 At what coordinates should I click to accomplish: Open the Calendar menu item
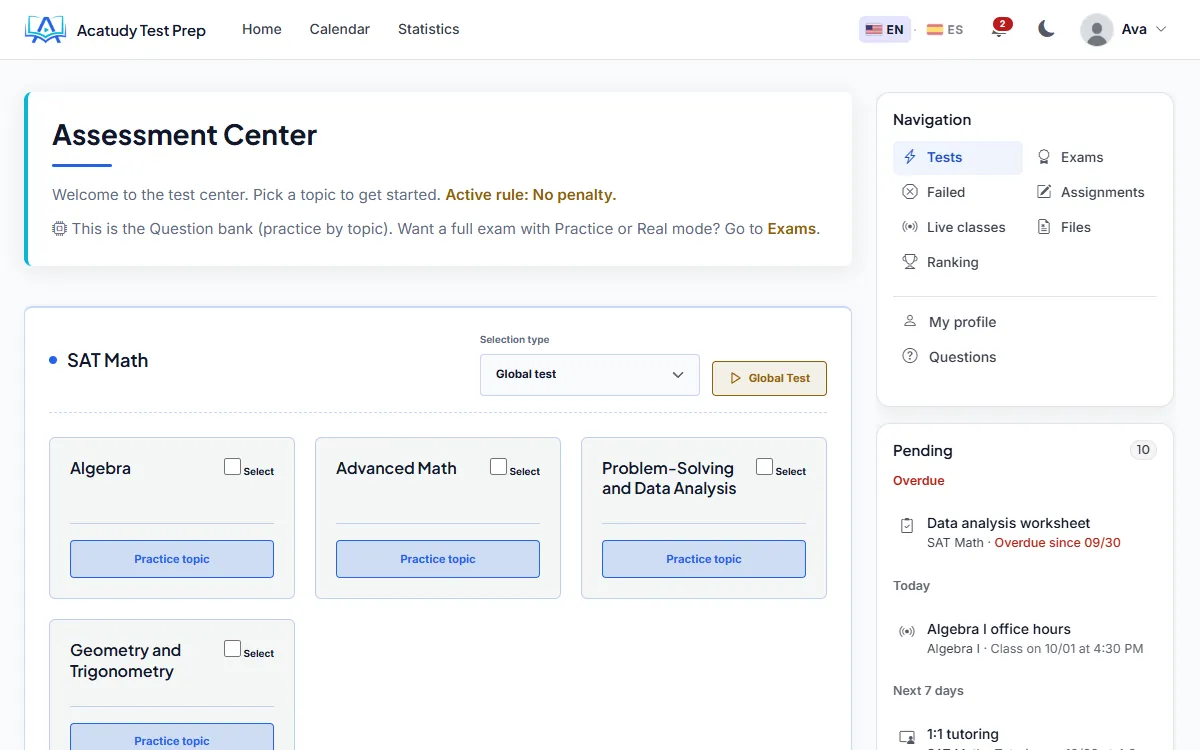340,29
